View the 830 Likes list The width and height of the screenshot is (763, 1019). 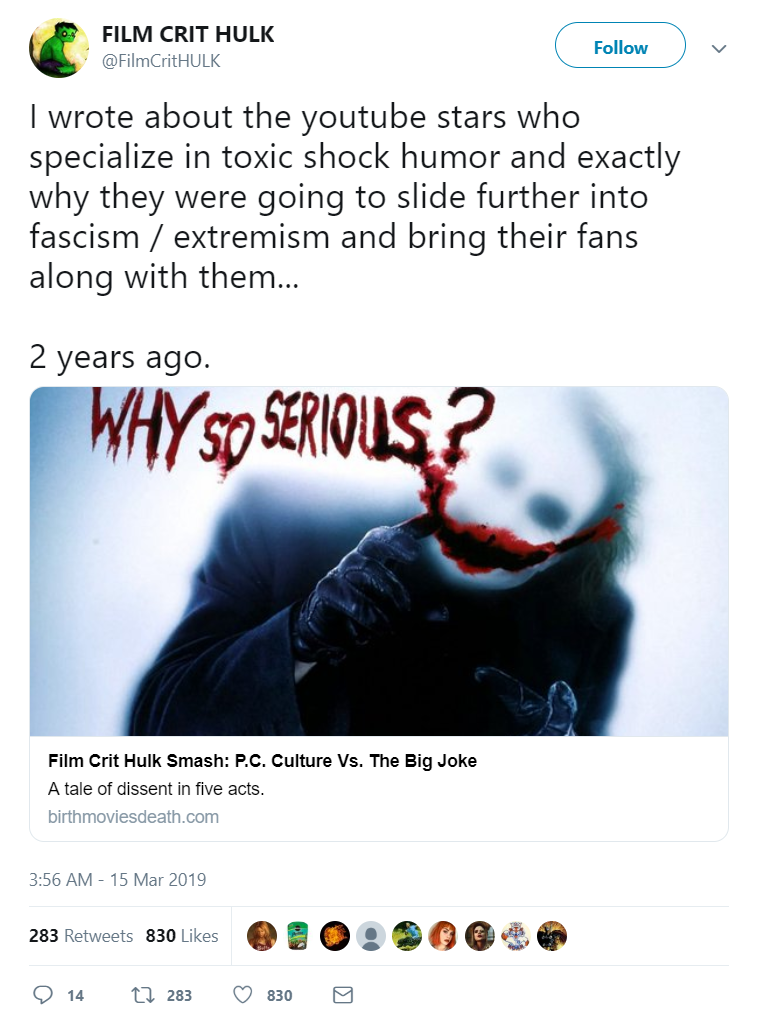(x=182, y=936)
